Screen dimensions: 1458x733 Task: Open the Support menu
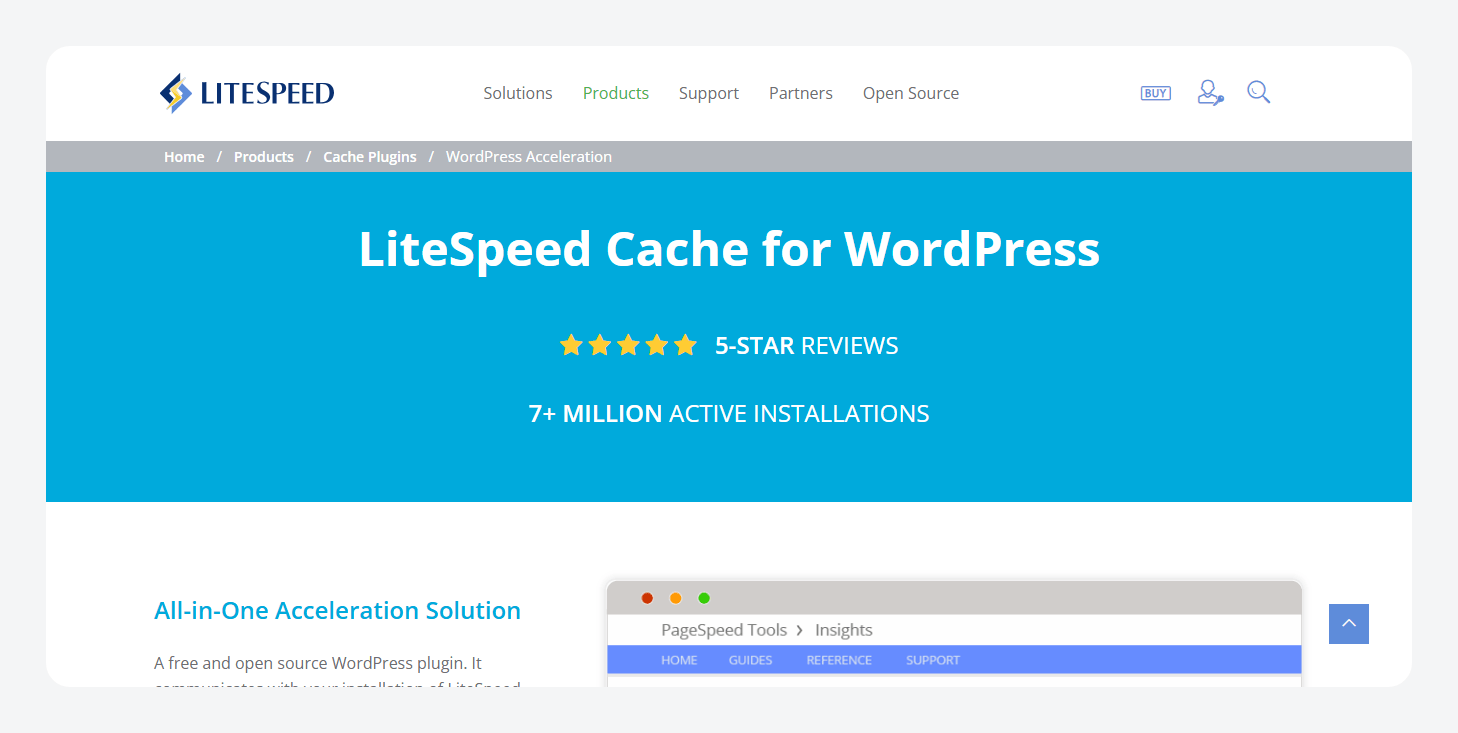coord(709,93)
